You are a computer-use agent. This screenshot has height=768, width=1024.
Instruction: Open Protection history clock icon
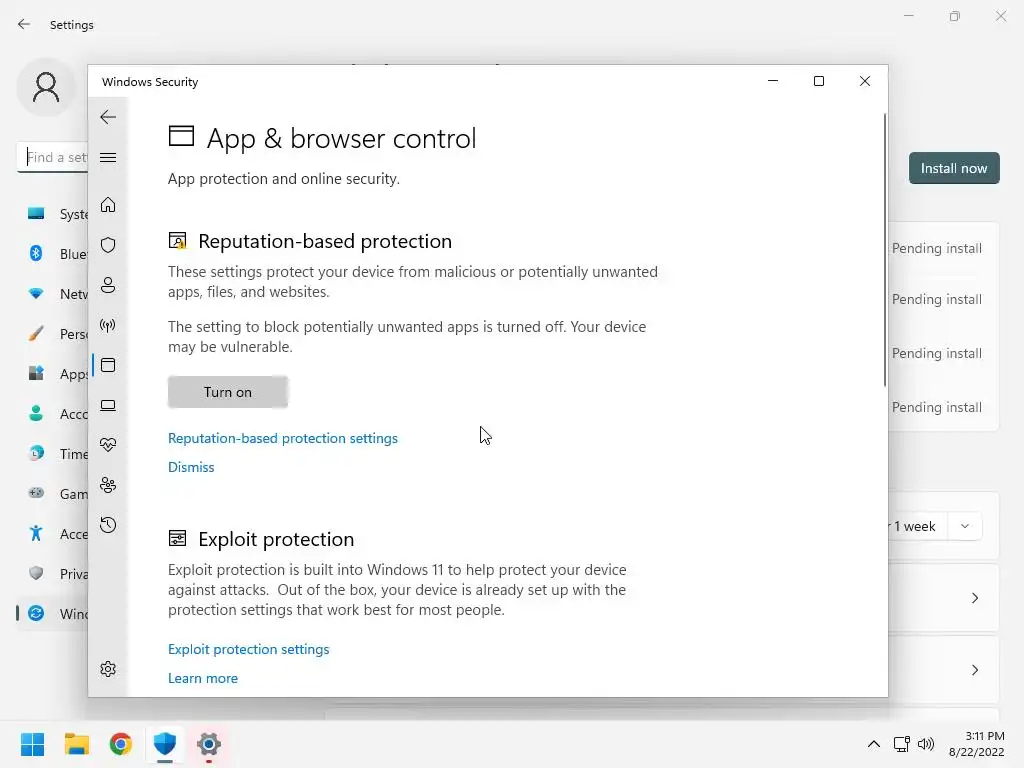coord(108,525)
